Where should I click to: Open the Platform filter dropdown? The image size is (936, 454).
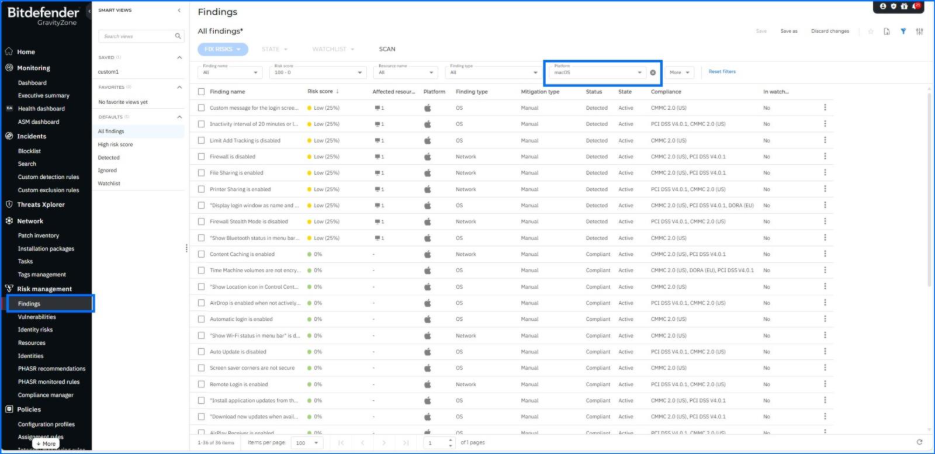(597, 72)
